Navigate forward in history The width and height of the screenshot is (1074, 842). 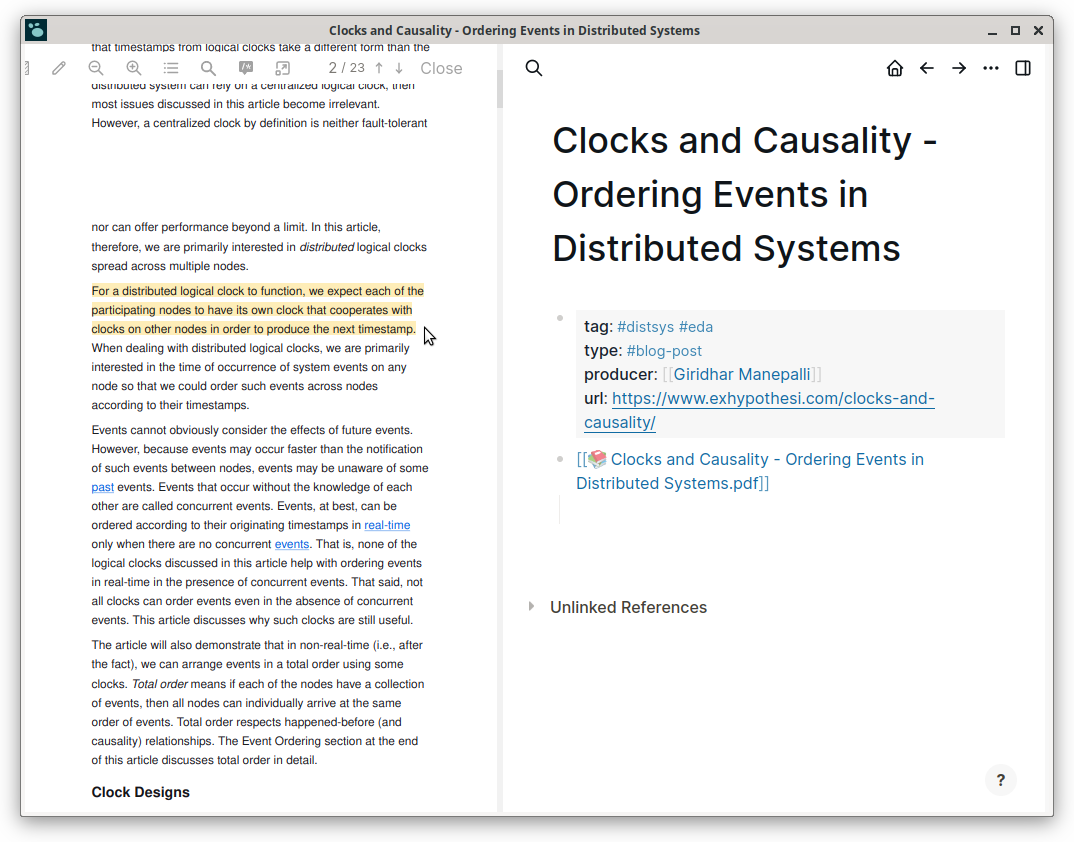959,68
